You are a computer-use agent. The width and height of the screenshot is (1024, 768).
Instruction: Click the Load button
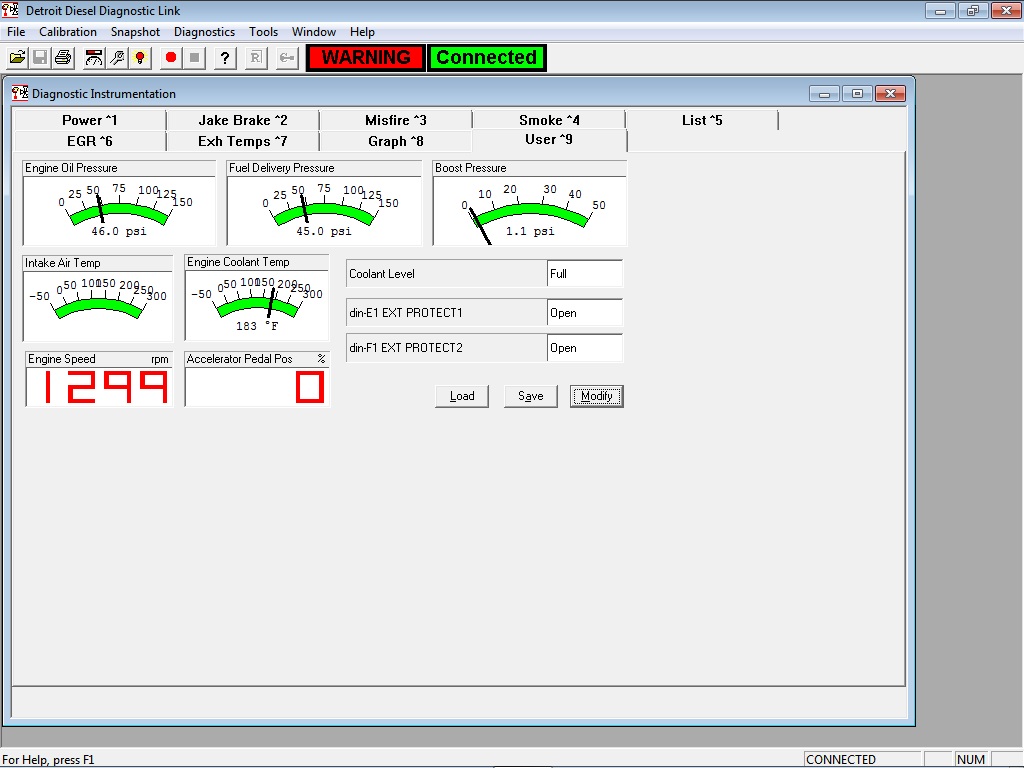[x=461, y=396]
